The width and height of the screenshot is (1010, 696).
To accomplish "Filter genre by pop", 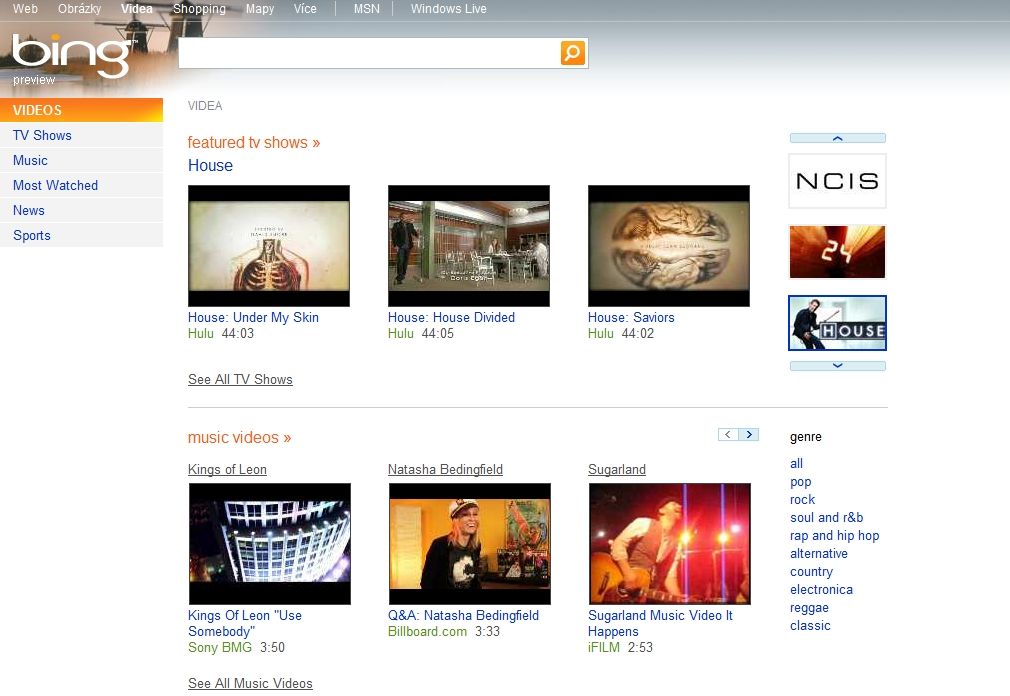I will [801, 482].
